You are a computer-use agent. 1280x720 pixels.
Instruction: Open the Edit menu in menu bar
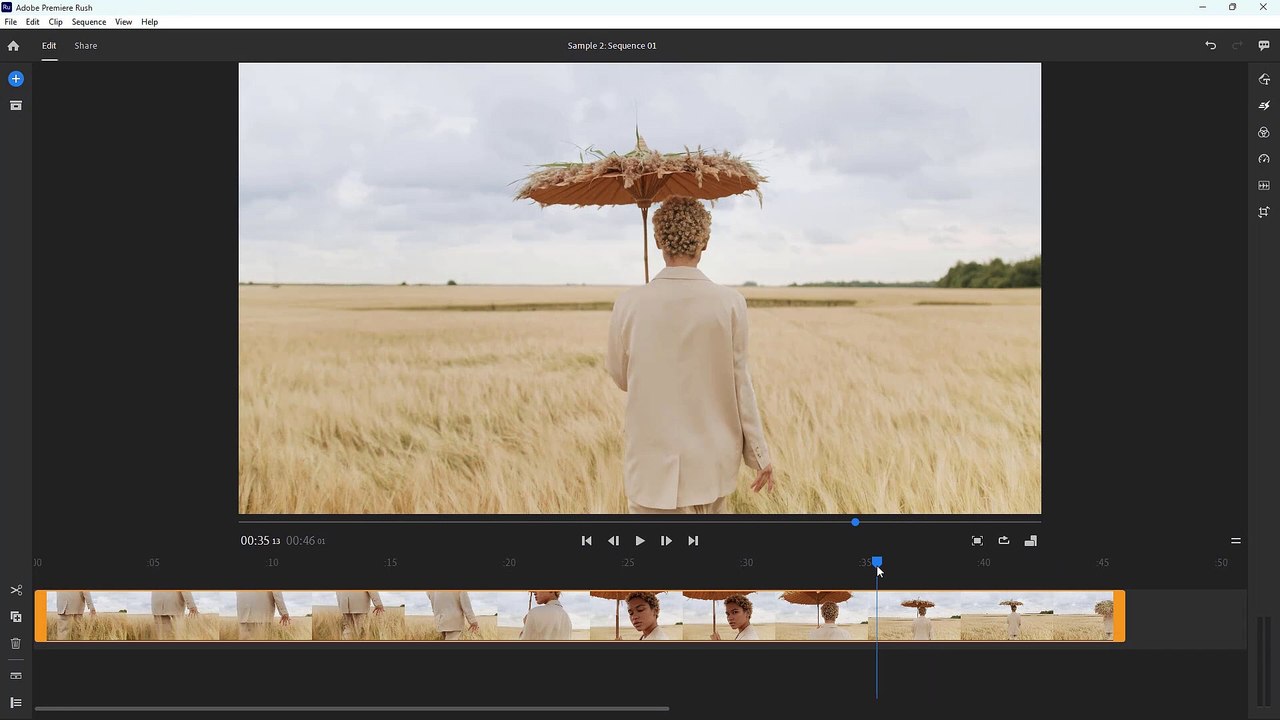[x=33, y=22]
